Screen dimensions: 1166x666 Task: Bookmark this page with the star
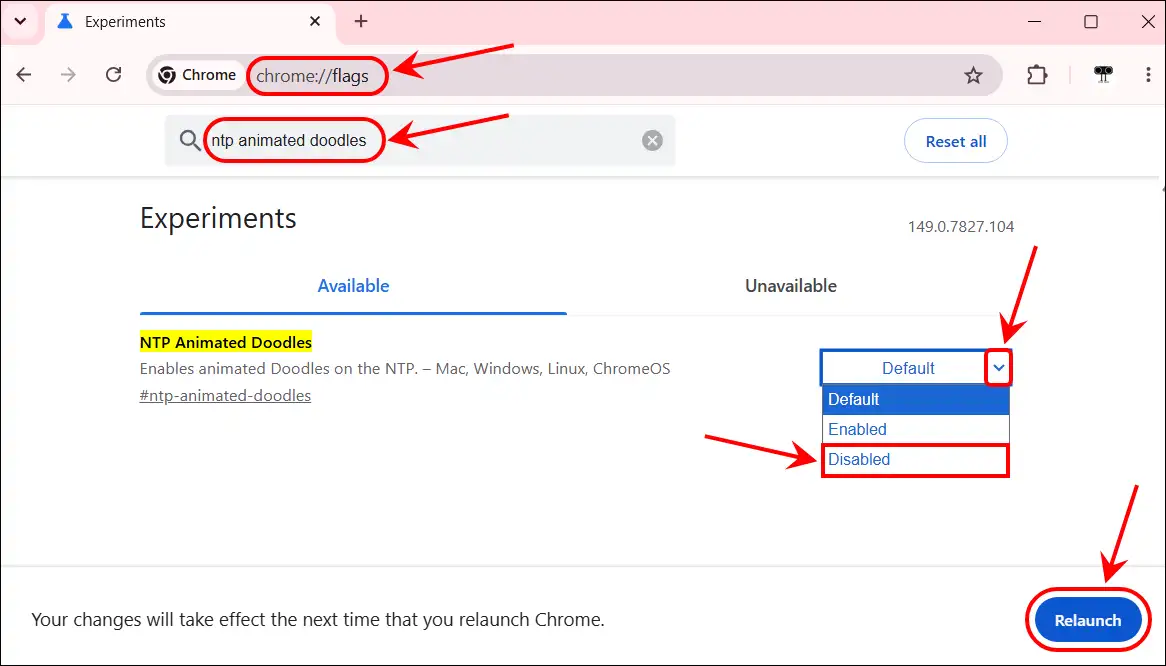[x=973, y=75]
